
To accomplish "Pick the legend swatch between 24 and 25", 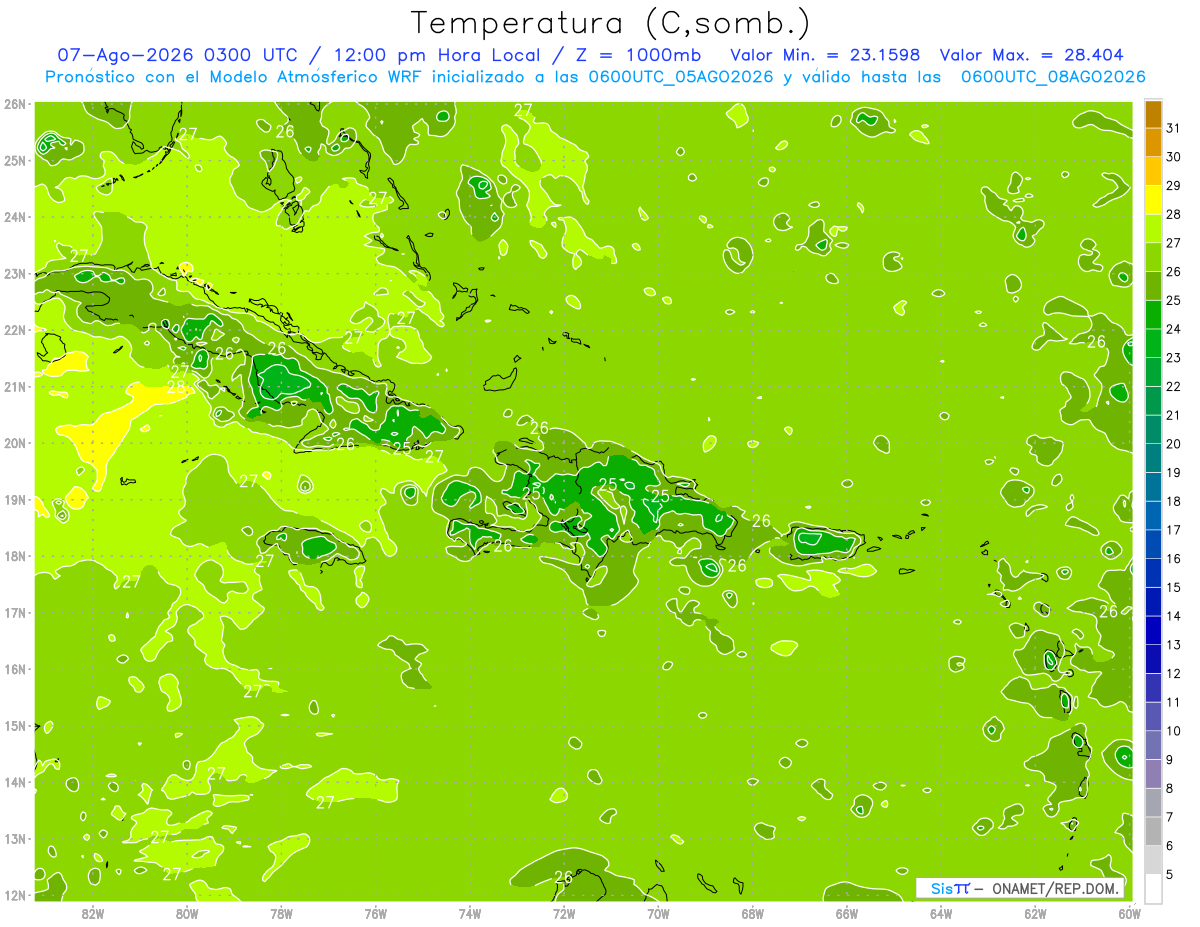I will click(1153, 315).
